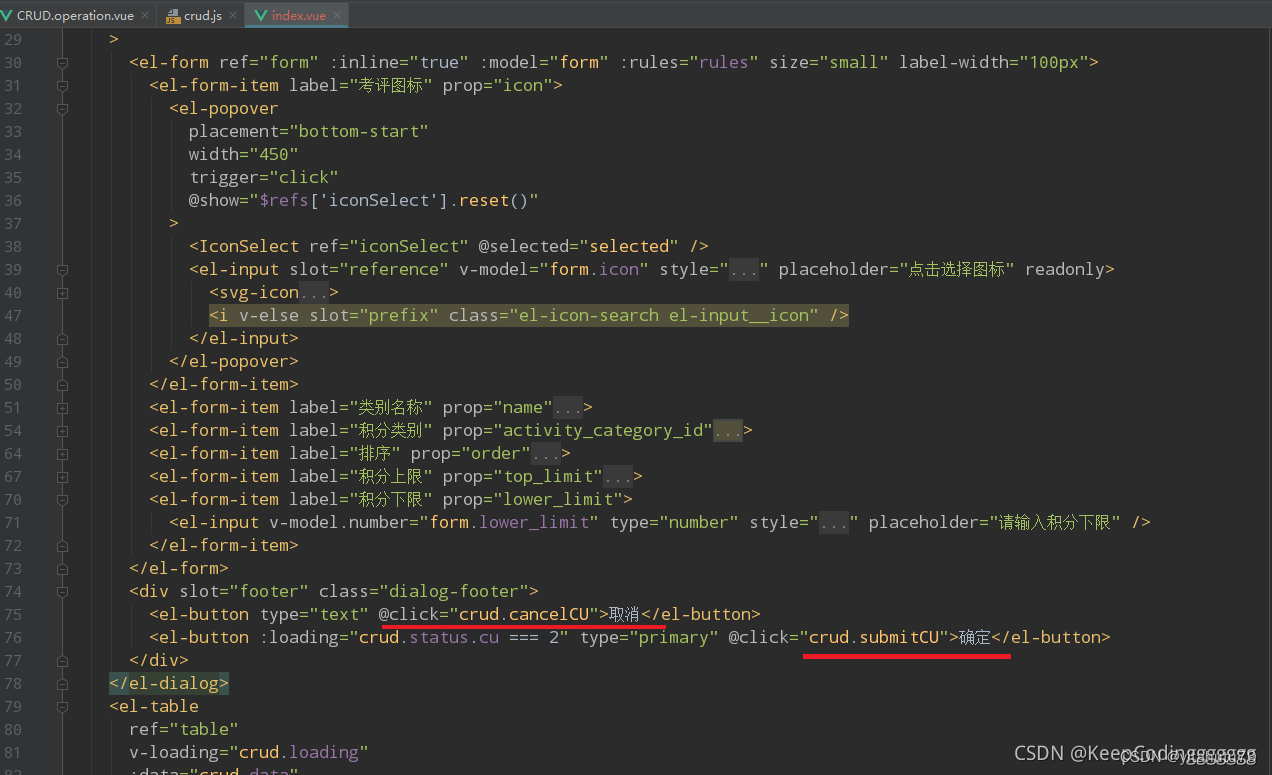This screenshot has height=775, width=1272.
Task: Collapse the el-table block at line 79
Action: [62, 706]
